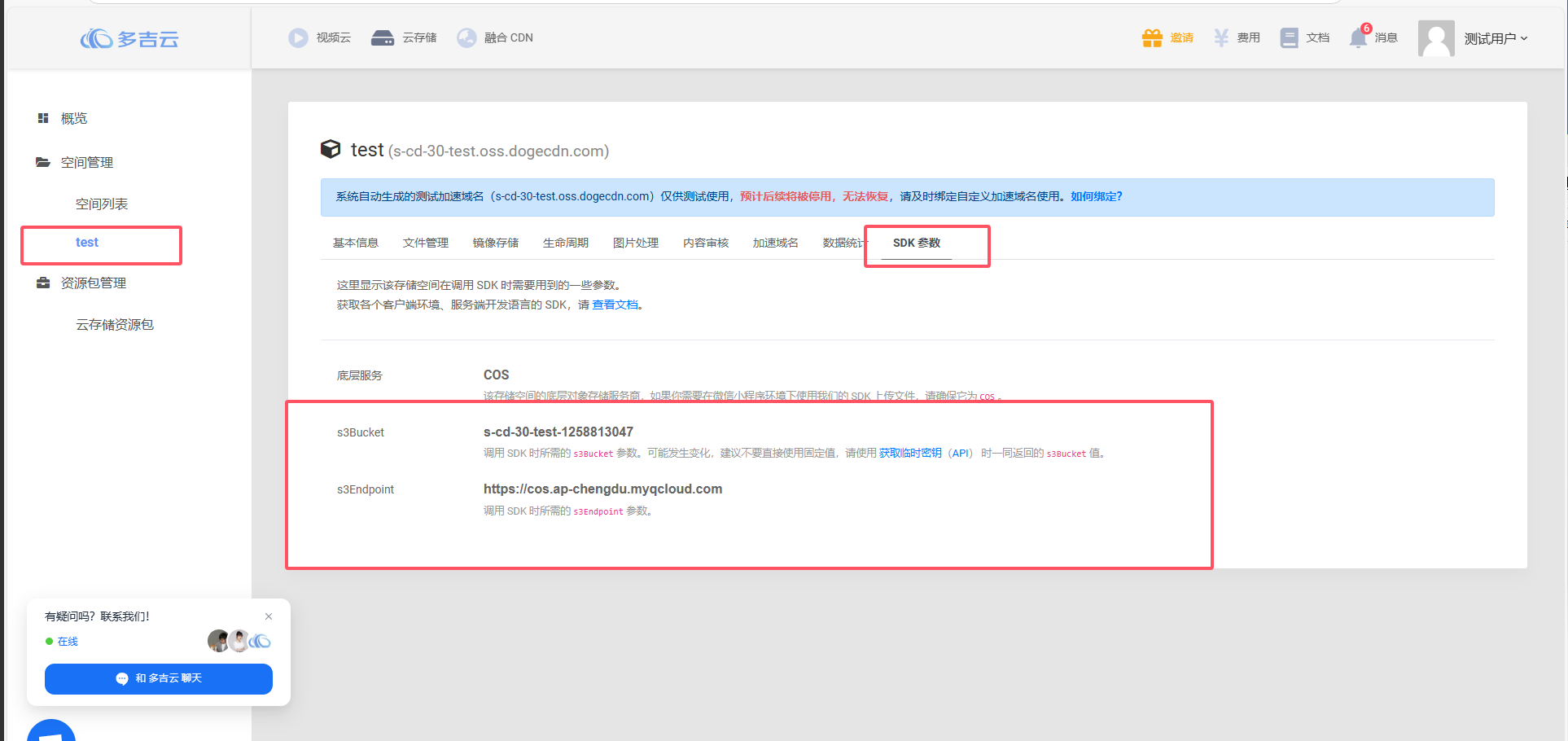Click the user avatar picture

coord(1436,38)
